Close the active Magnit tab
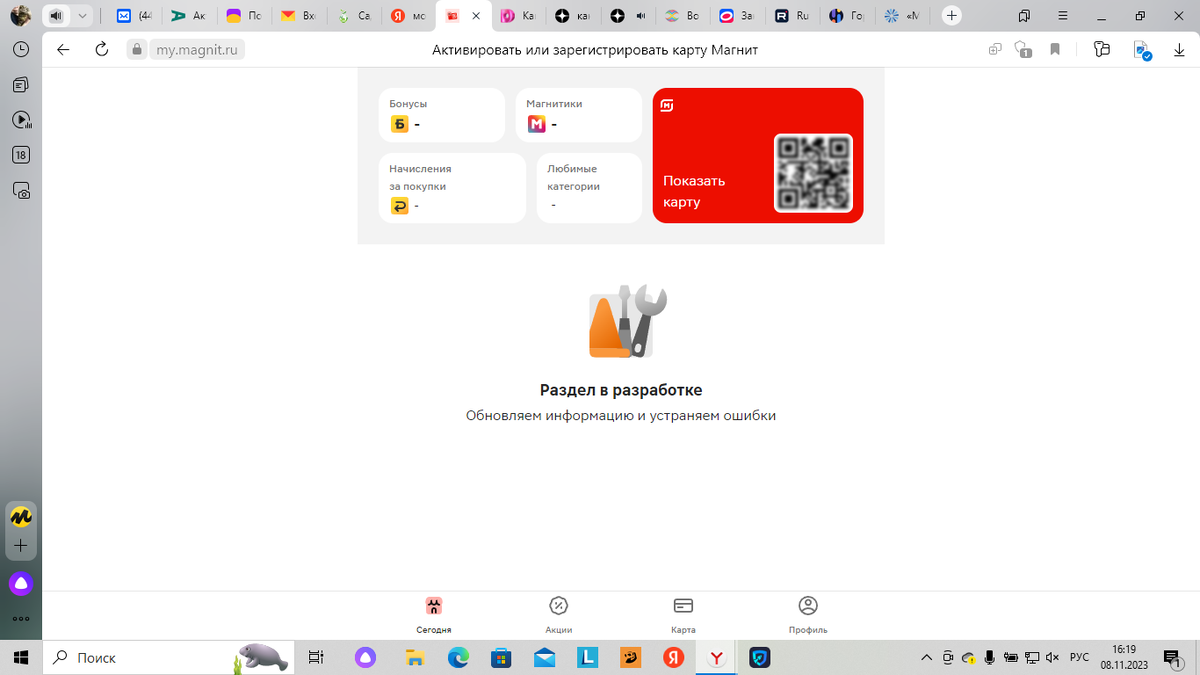The image size is (1200, 675). point(476,16)
